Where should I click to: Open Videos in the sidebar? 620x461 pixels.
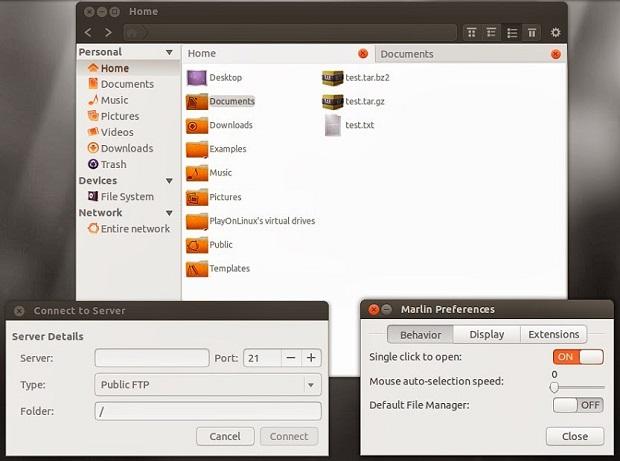tap(111, 132)
